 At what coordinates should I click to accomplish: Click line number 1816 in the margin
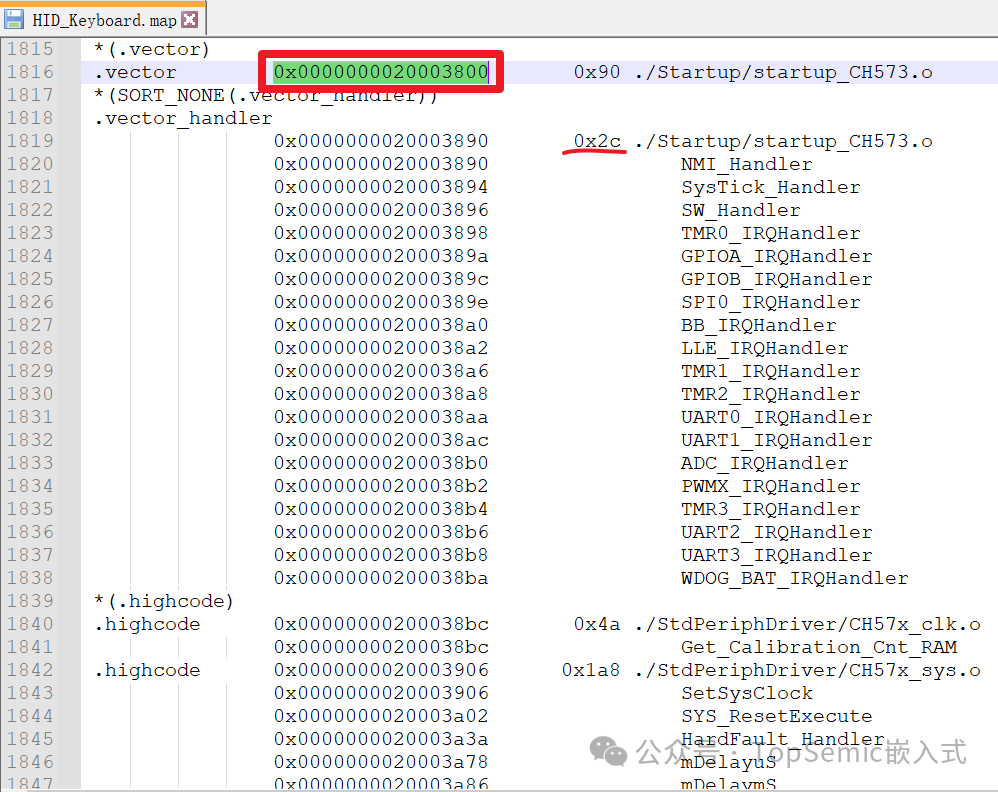[x=30, y=72]
